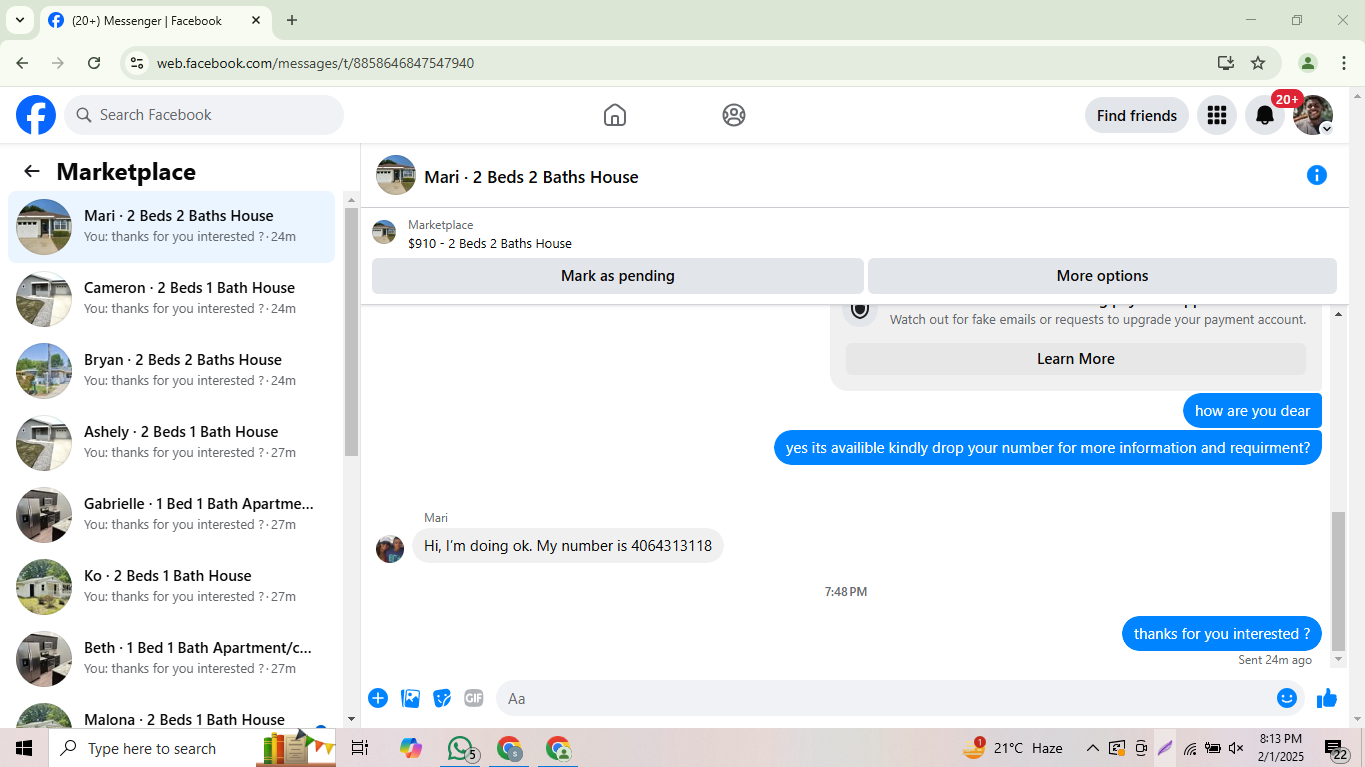Screen dimensions: 1365x767
Task: Open the notifications bell icon
Action: coord(1265,115)
